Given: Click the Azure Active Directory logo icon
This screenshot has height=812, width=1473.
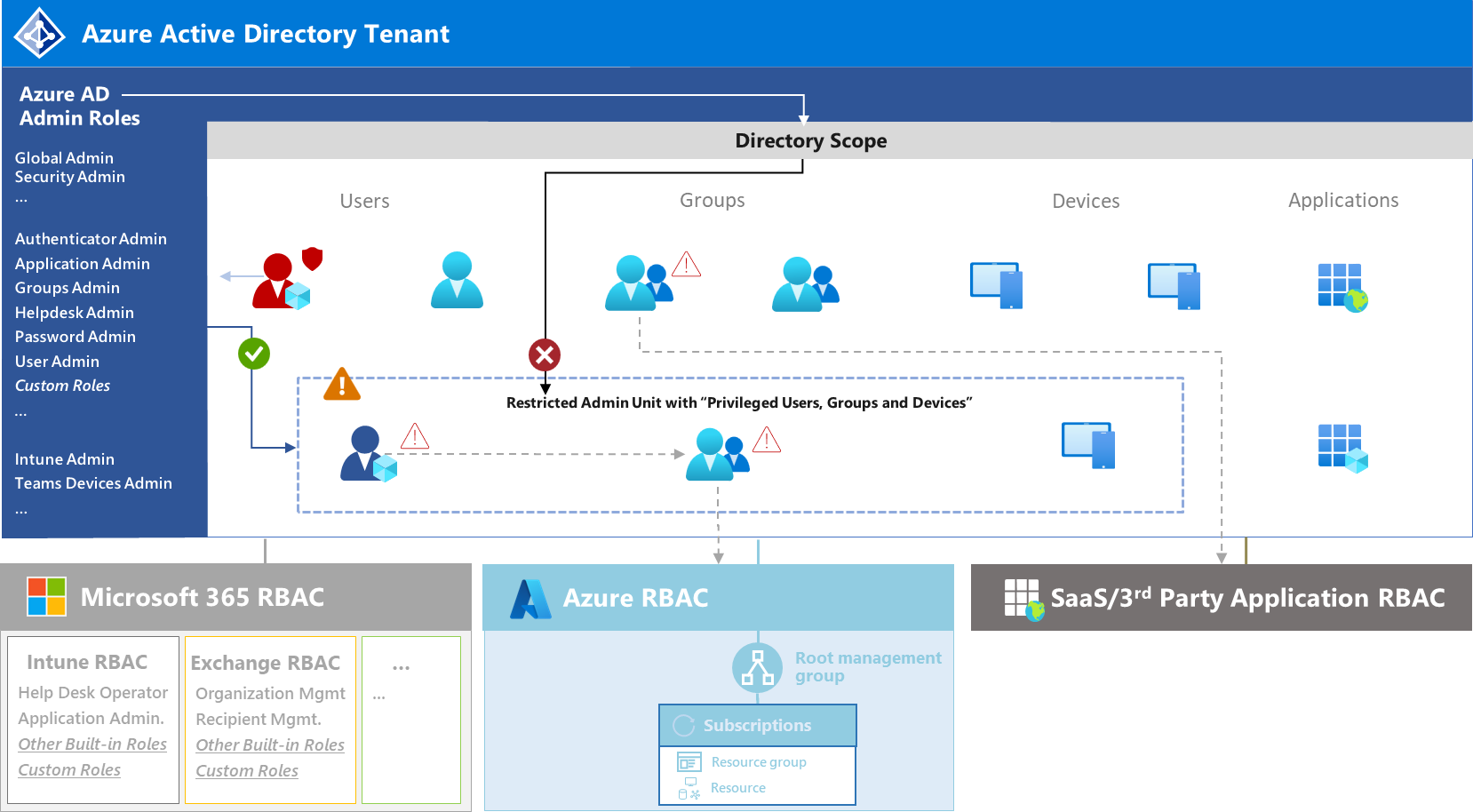Looking at the screenshot, I should tap(39, 34).
